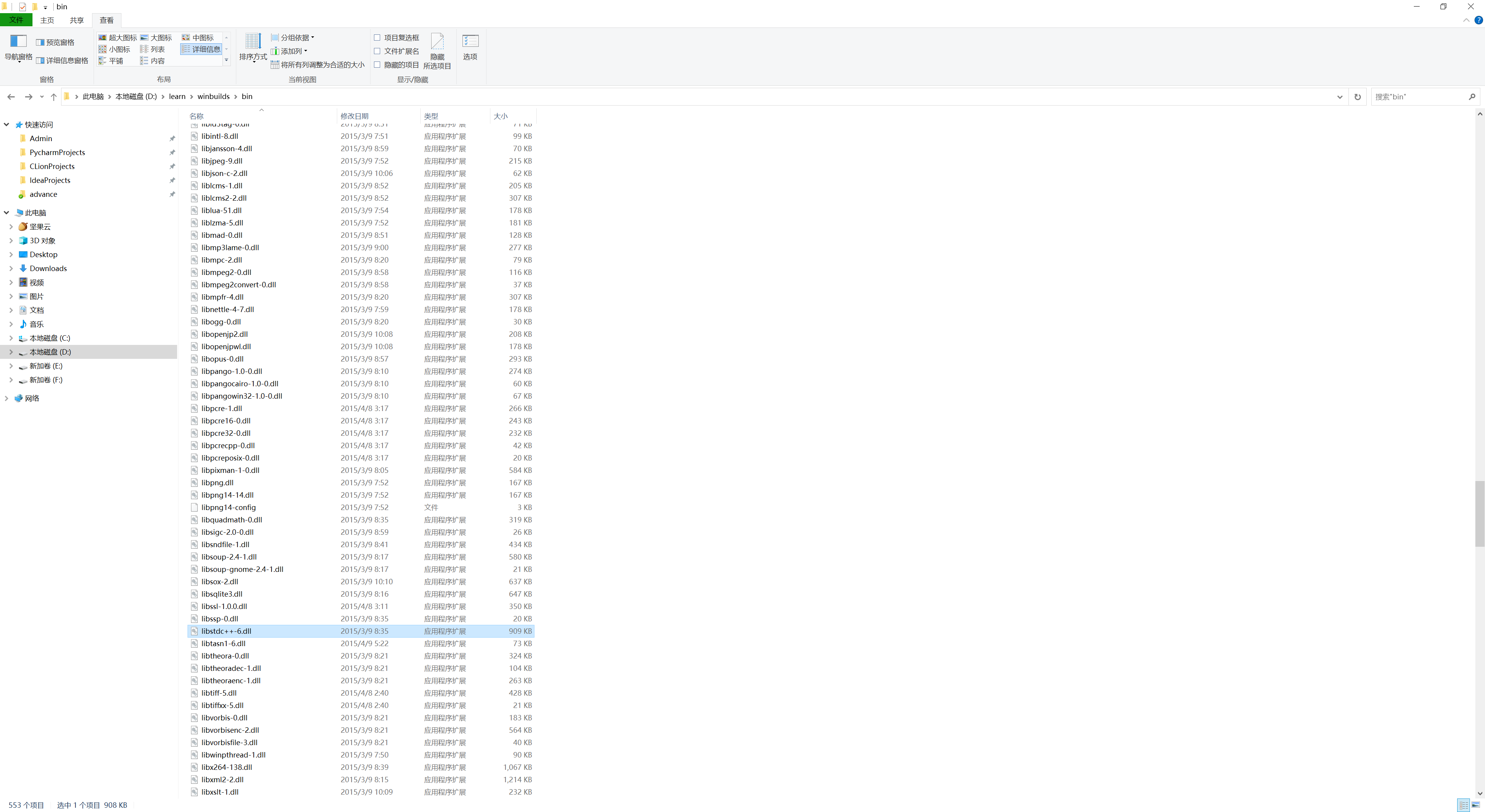Open CLionProjects quick access folder
The width and height of the screenshot is (1485, 812).
[x=52, y=167]
